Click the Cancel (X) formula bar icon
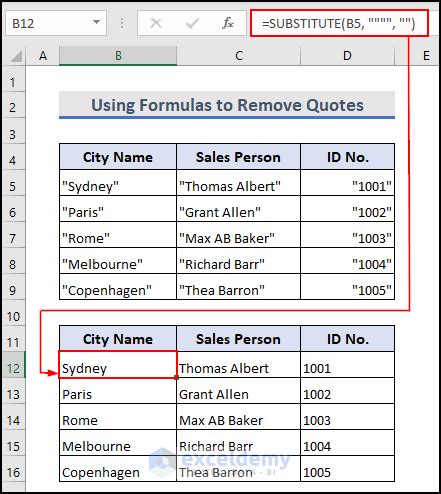The image size is (441, 494). click(x=156, y=23)
